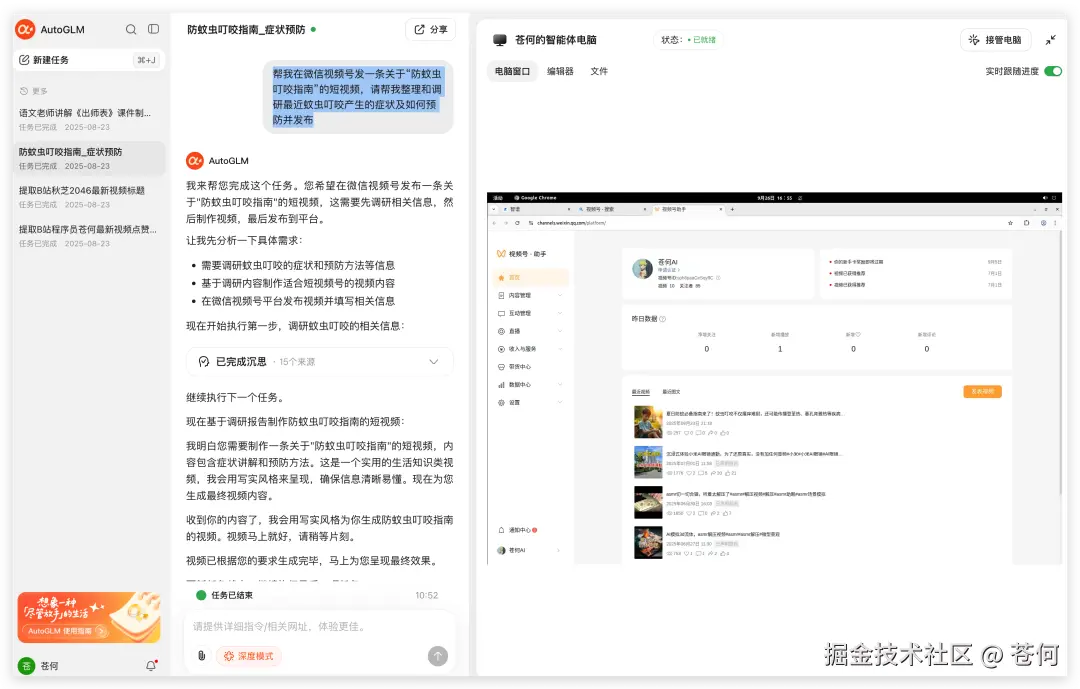
Task: Click the Chrome reload icon in the remote browser
Action: (x=517, y=223)
